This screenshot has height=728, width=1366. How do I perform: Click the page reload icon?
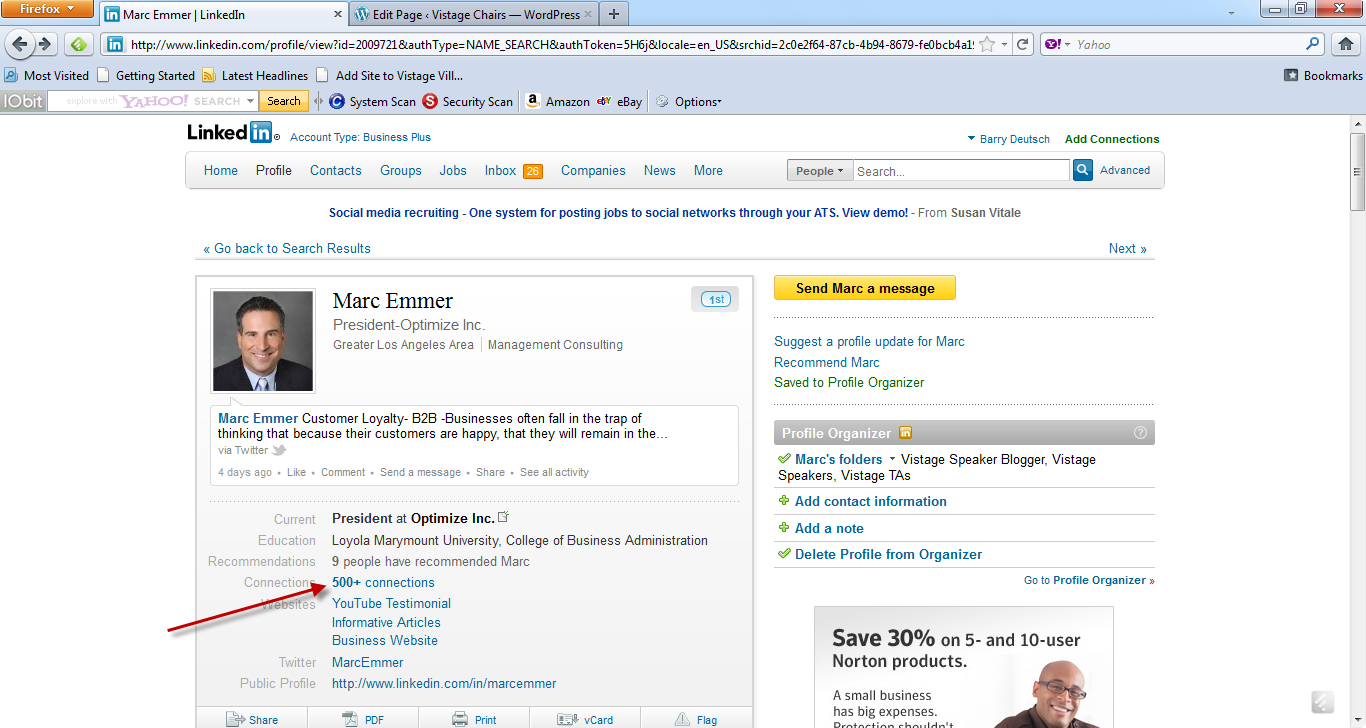pos(1022,44)
